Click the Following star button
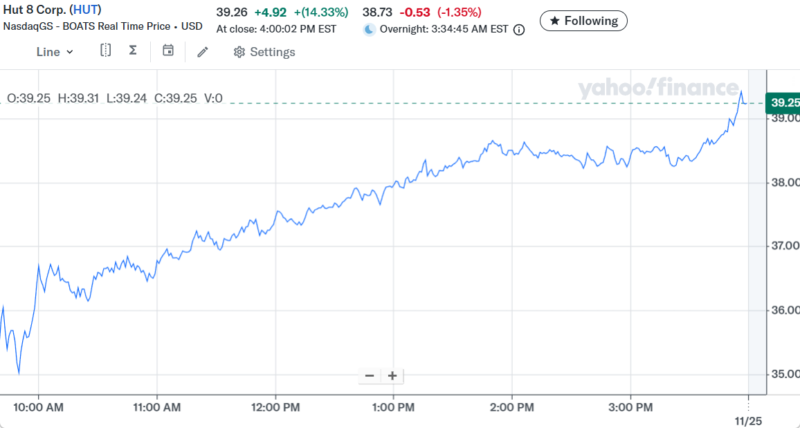 [x=584, y=20]
